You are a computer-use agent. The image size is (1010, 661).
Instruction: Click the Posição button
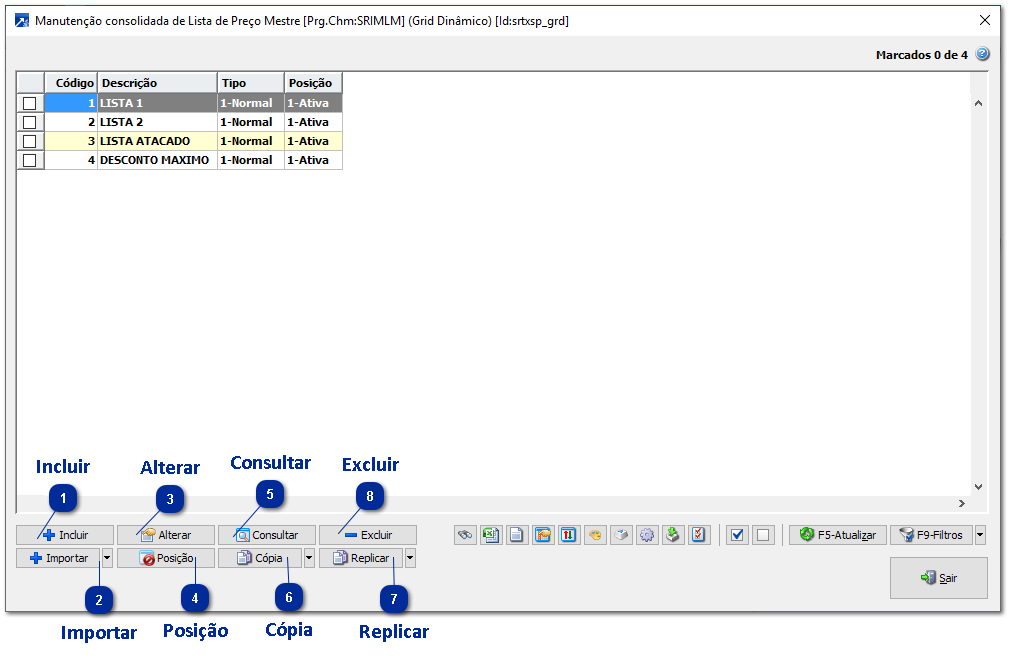point(166,558)
